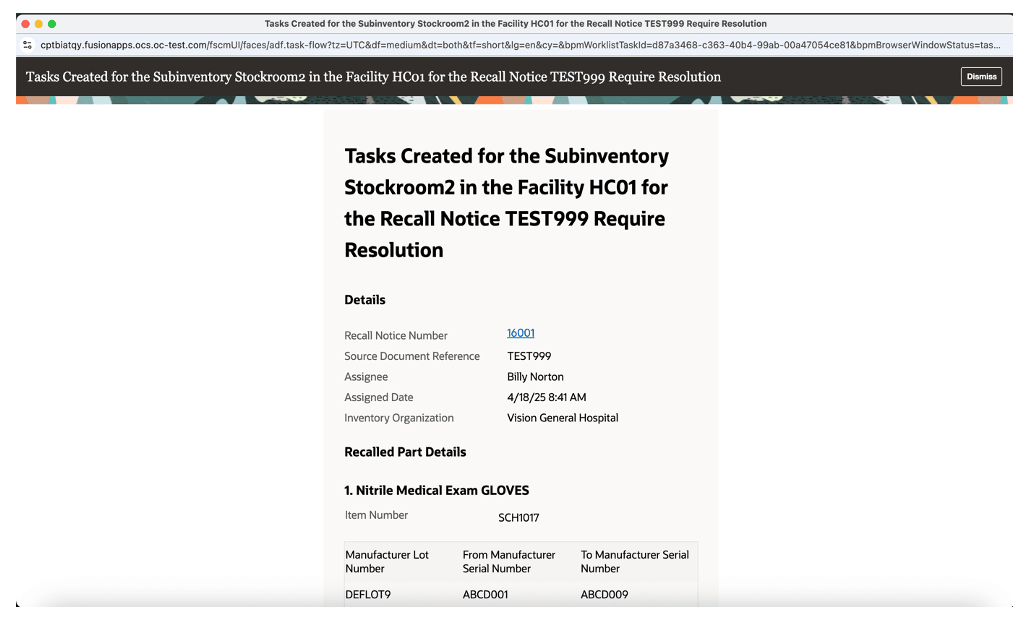Click the Nitrile Medical Exam GLOVES heading
This screenshot has width=1029, height=617.
pos(436,490)
